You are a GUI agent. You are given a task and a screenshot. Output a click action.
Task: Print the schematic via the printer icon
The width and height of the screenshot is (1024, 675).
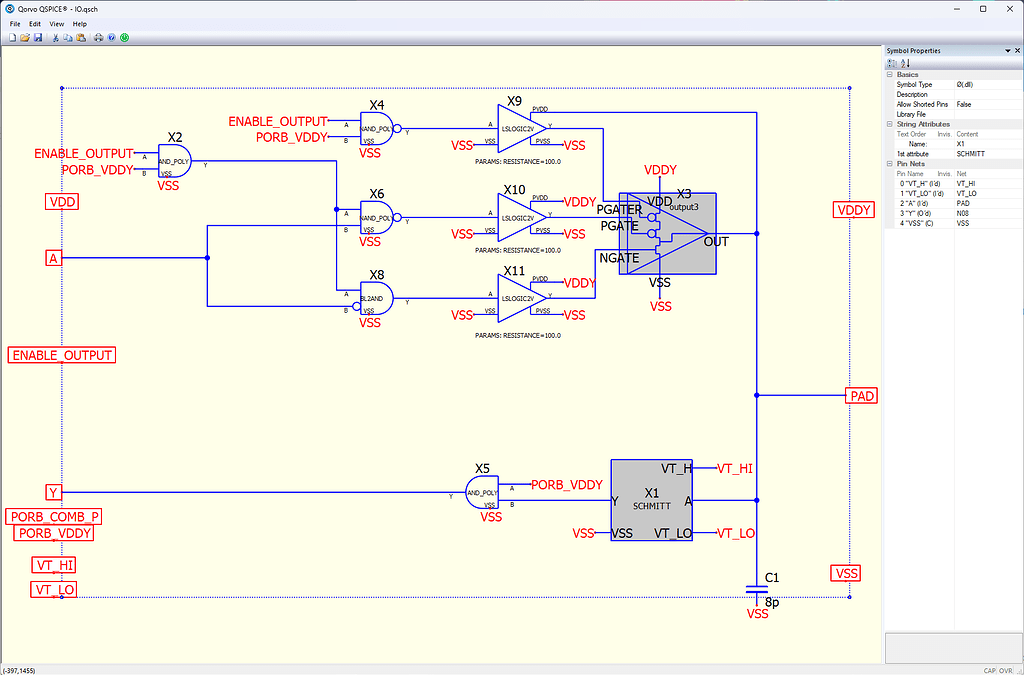tap(99, 37)
